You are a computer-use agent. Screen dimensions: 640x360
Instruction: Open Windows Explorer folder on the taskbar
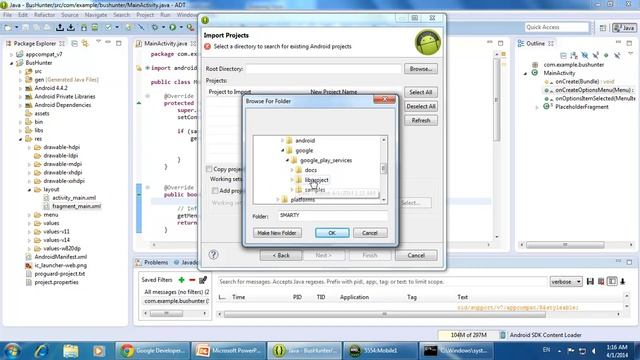coord(70,351)
